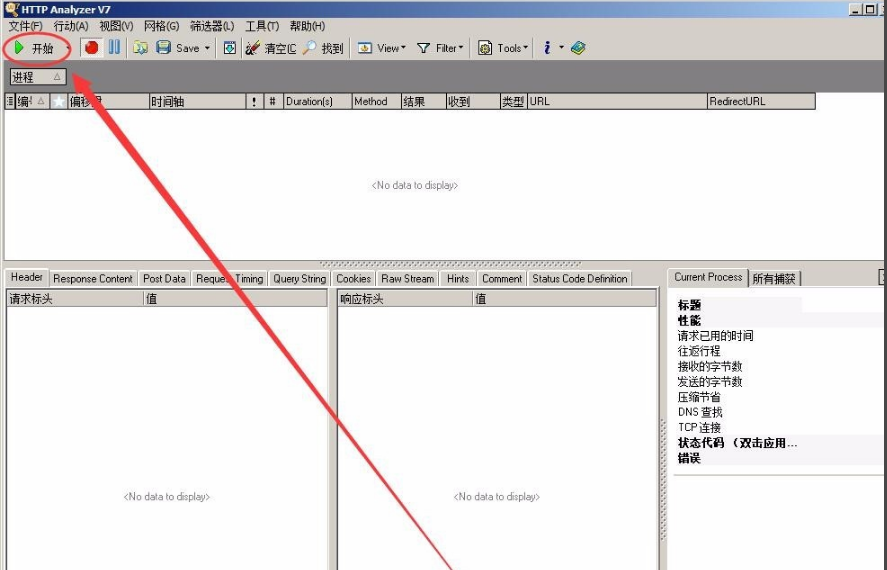Image resolution: width=887 pixels, height=570 pixels.
Task: Click the '#' column header
Action: coord(273,101)
